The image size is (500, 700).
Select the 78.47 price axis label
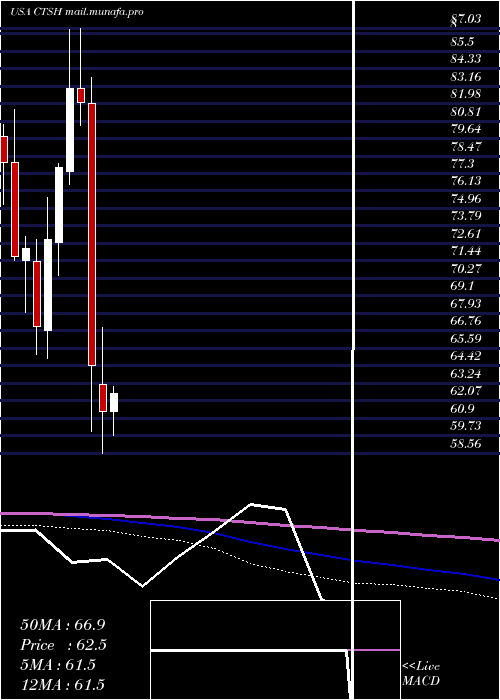(466, 146)
